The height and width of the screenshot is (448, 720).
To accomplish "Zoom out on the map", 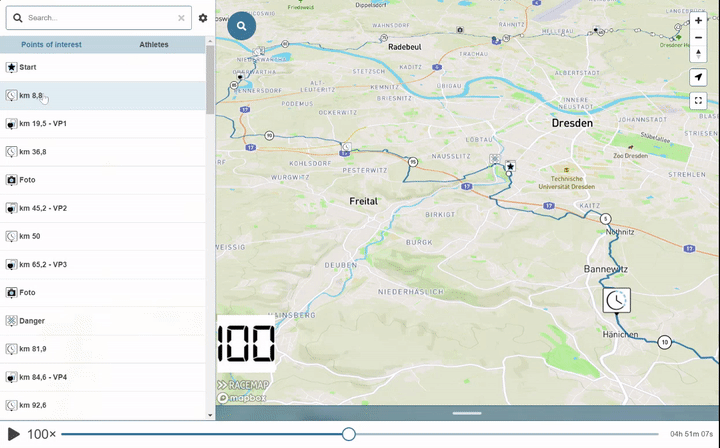I will [x=698, y=38].
